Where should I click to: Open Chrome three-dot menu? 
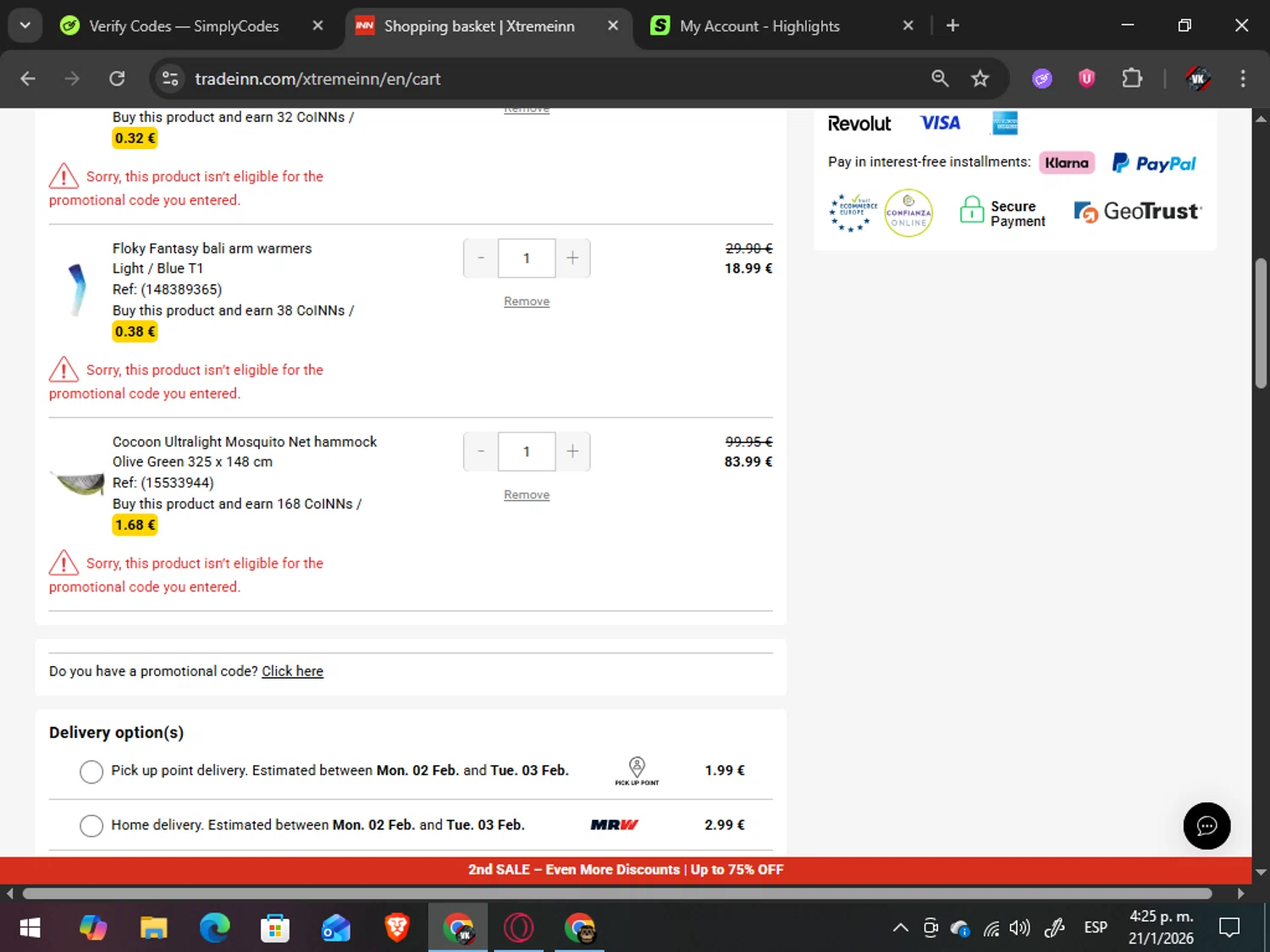pyautogui.click(x=1242, y=79)
